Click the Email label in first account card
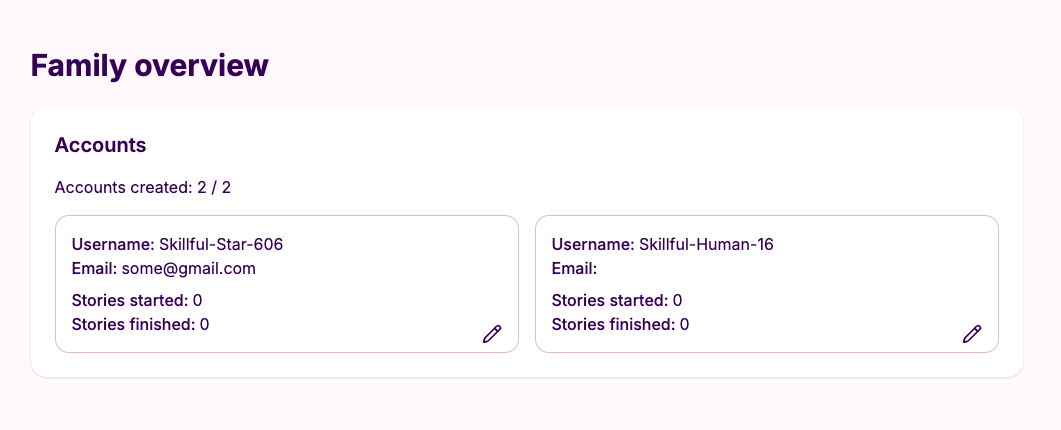The height and width of the screenshot is (430, 1061). [x=95, y=269]
